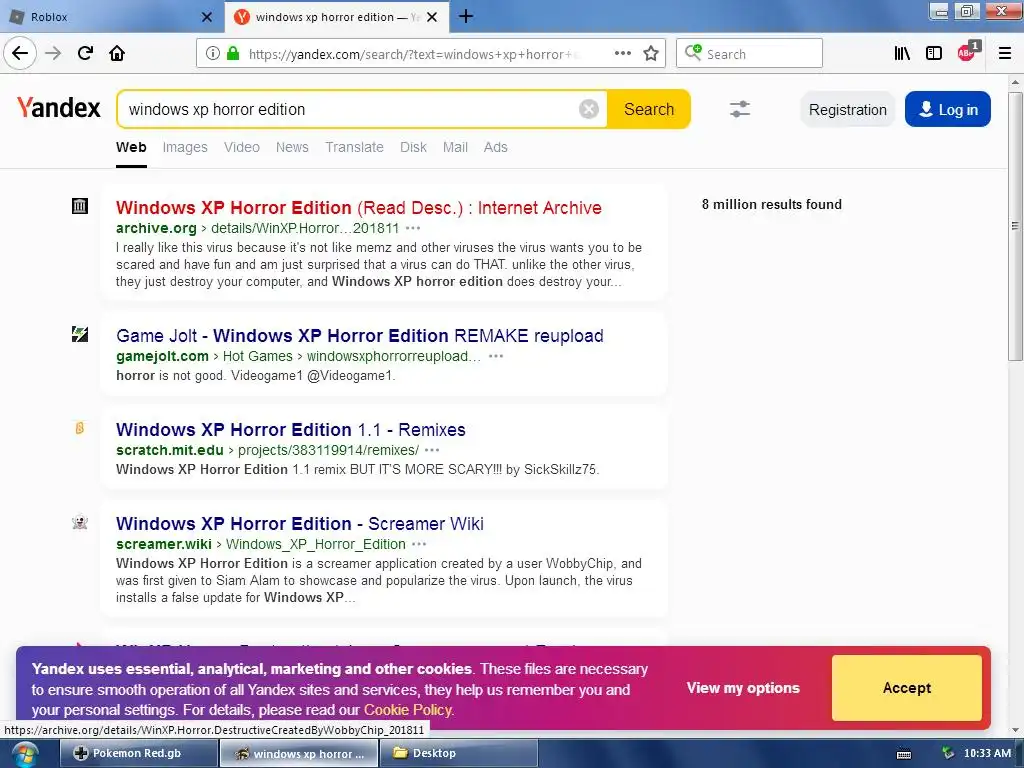Open the Desktop folder taskbar item
1024x768 pixels.
[458, 754]
